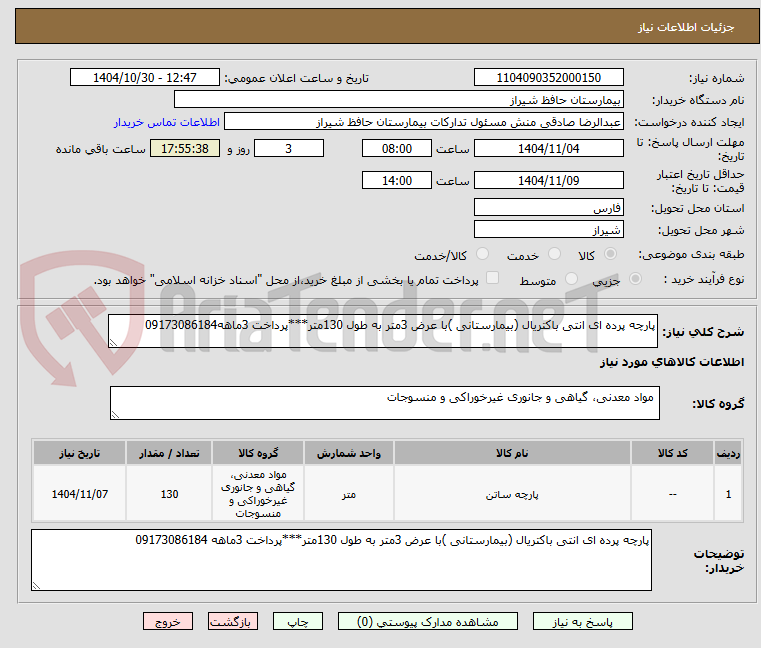The width and height of the screenshot is (761, 648).
Task: Click the اطلاعات کالاهای مورد نیاز heading
Action: 672,362
